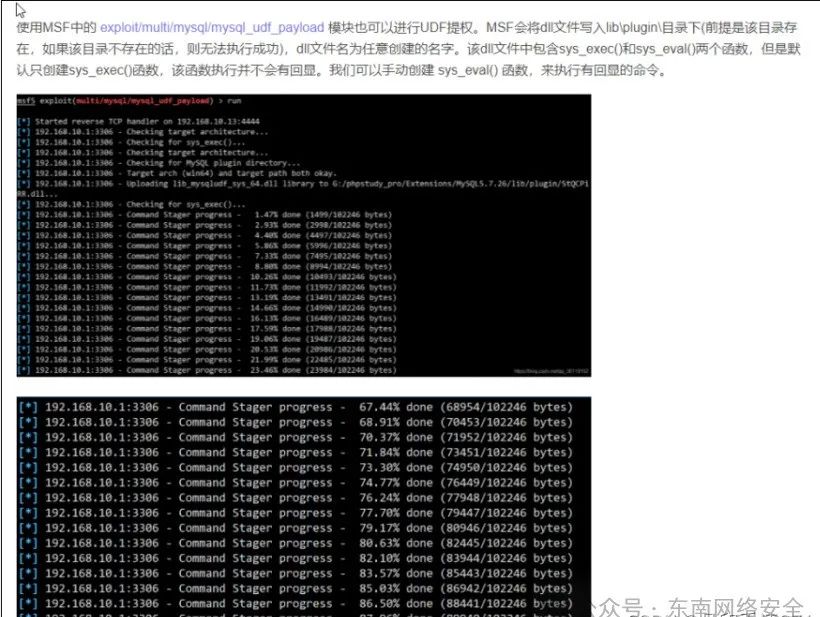Click the '77.70% done (79447/102246 bytes)' line
The width and height of the screenshot is (820, 617).
point(295,513)
